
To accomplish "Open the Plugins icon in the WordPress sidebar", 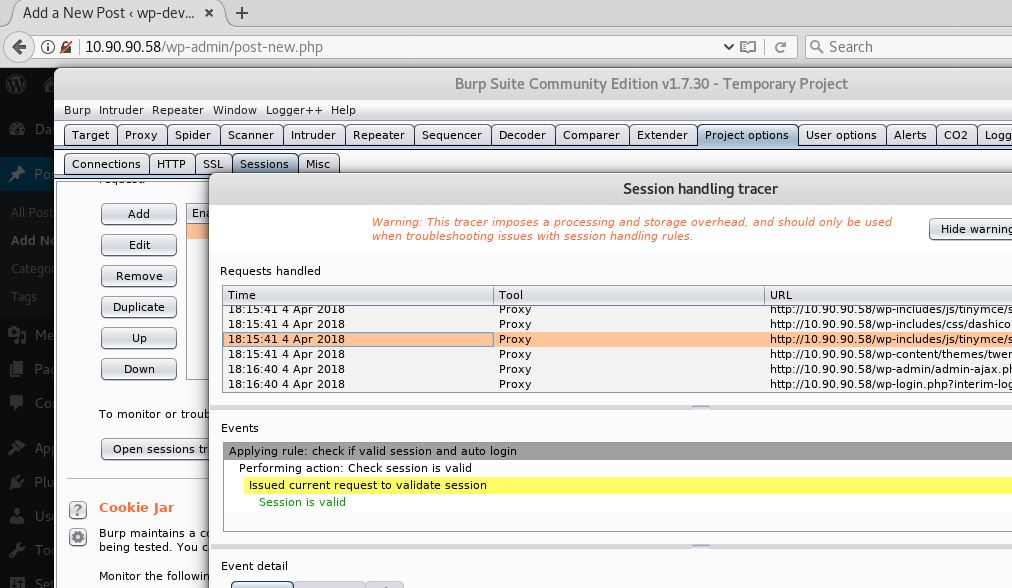I will click(x=17, y=482).
